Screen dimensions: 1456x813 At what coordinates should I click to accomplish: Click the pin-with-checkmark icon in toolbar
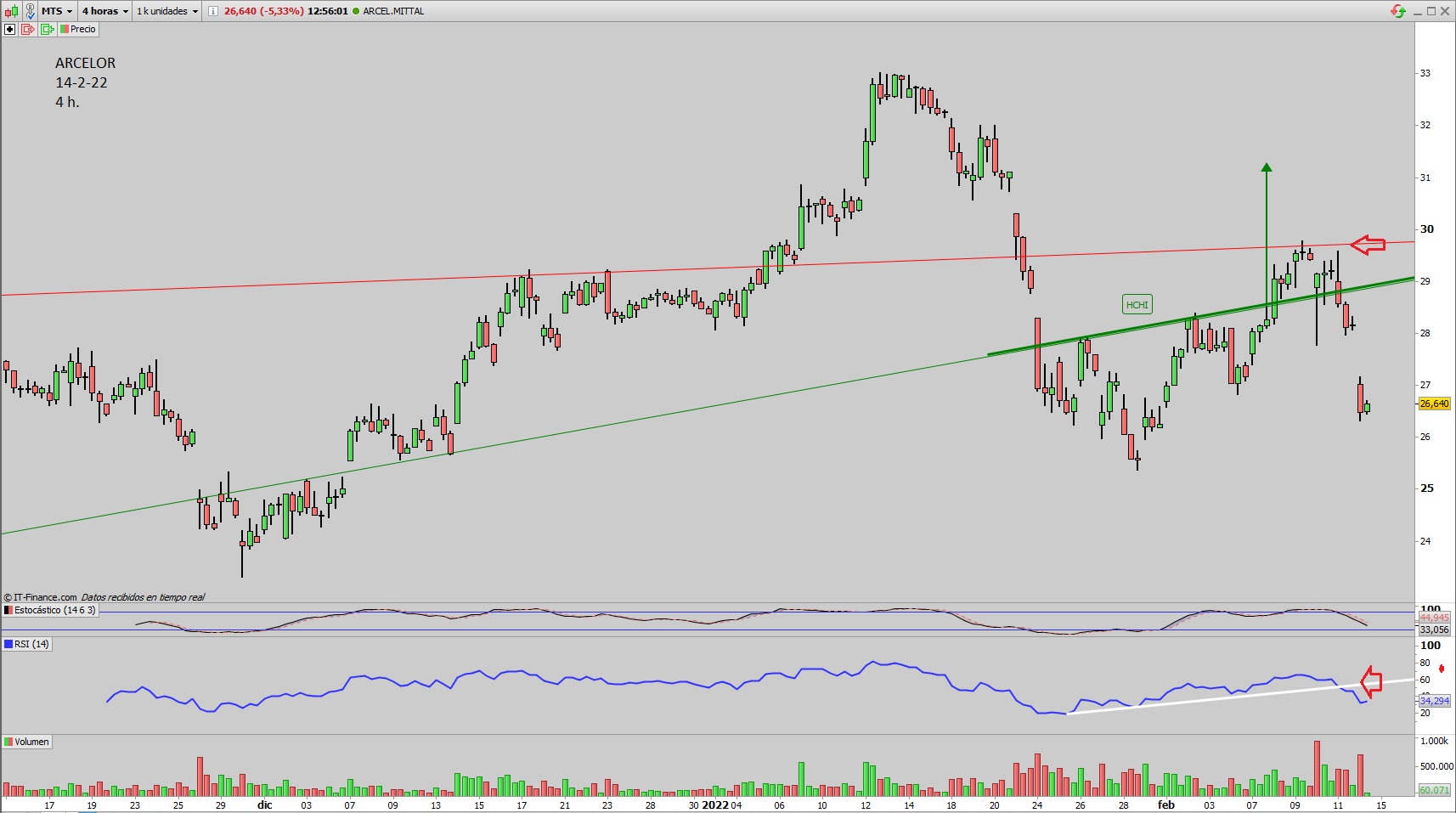pos(31,11)
